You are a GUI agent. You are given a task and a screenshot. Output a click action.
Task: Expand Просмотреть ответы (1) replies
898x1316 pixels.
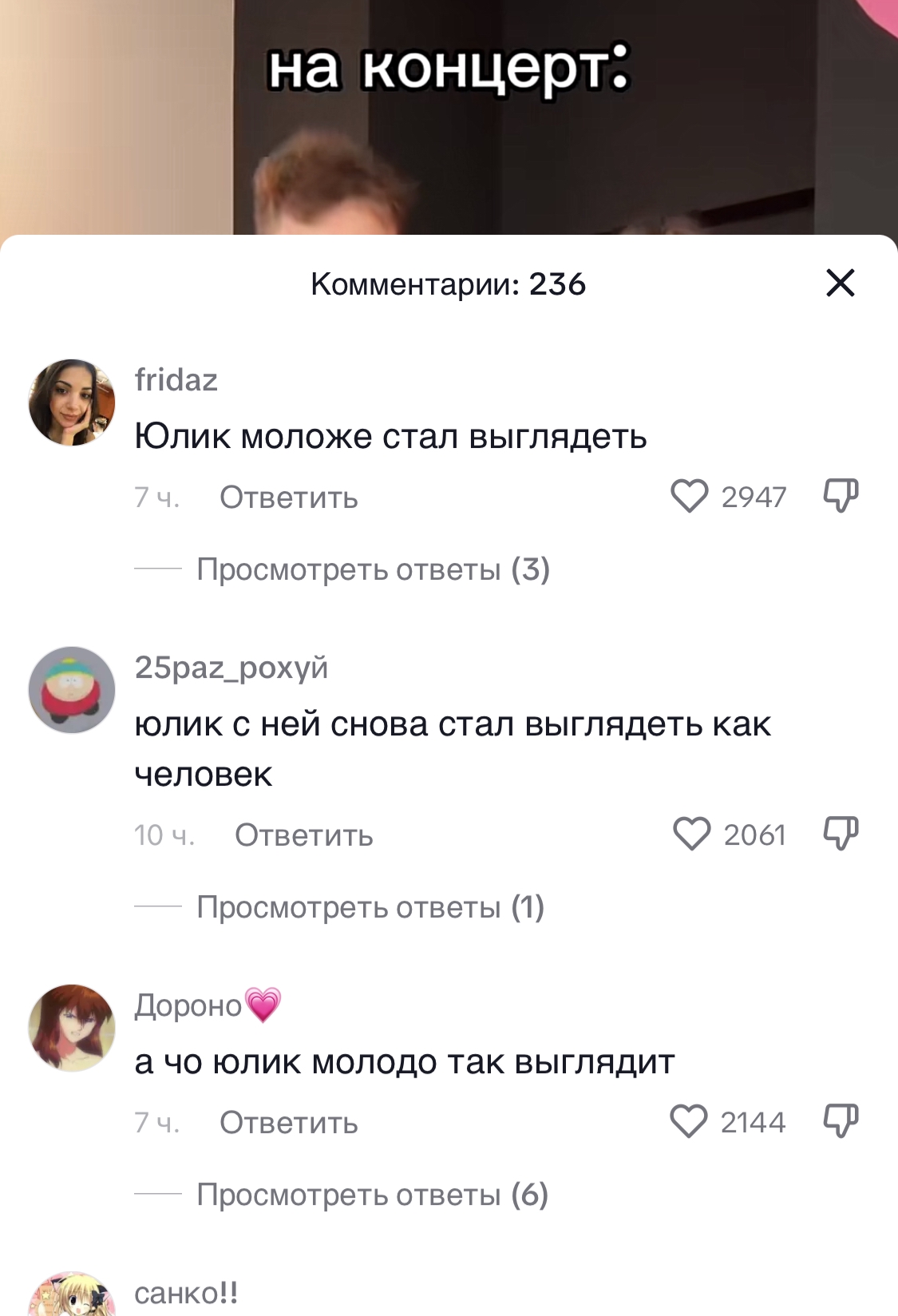pos(370,907)
